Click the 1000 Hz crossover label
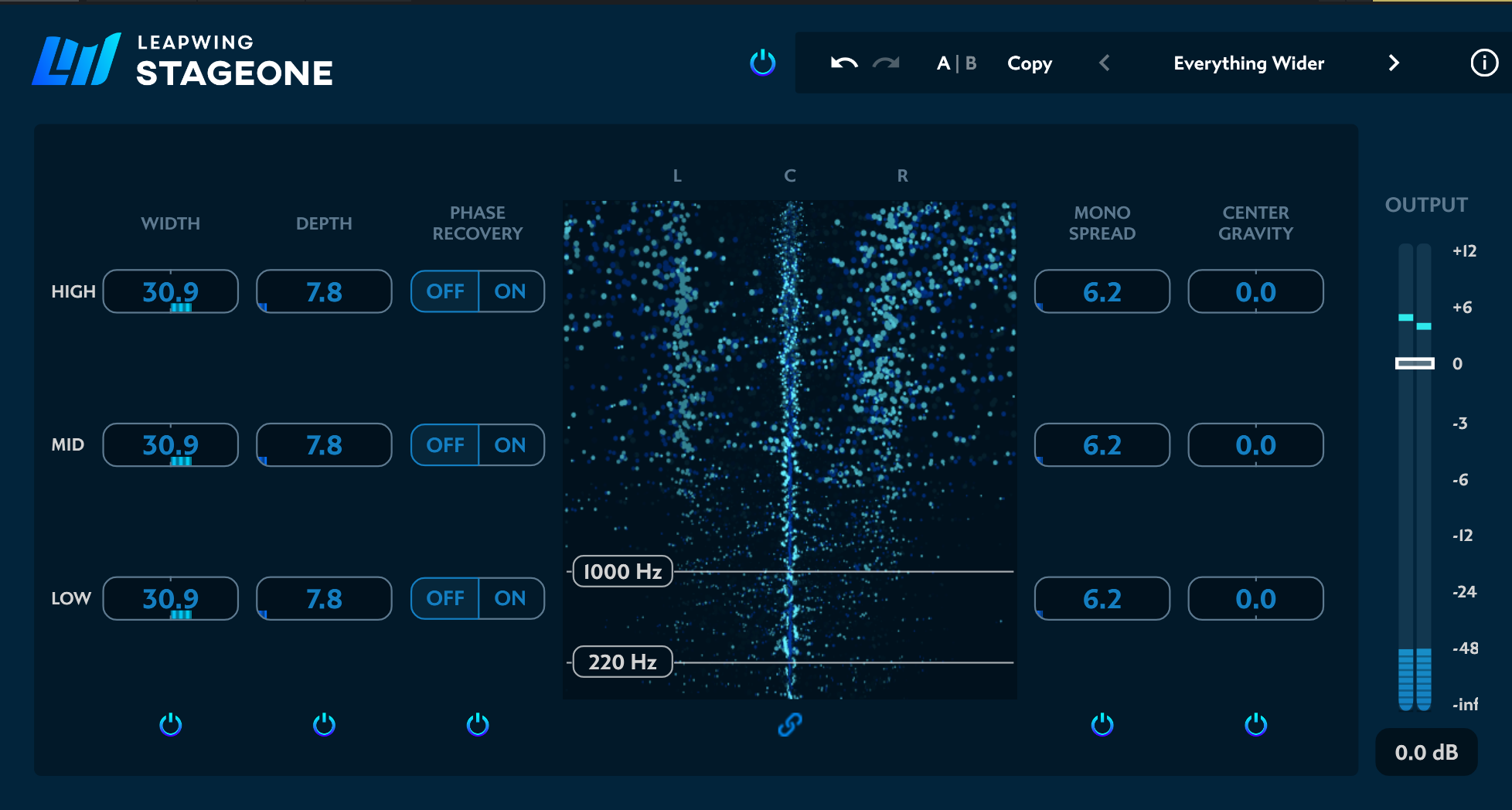The width and height of the screenshot is (1512, 810). (622, 571)
